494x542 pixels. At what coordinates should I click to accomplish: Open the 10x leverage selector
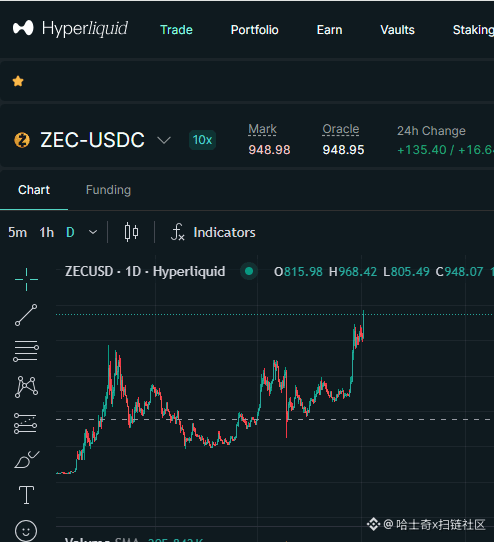tap(203, 140)
